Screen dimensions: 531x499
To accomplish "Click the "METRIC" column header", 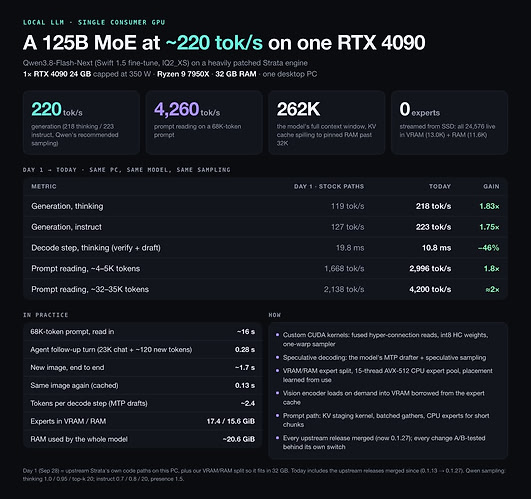I will pyautogui.click(x=44, y=187).
